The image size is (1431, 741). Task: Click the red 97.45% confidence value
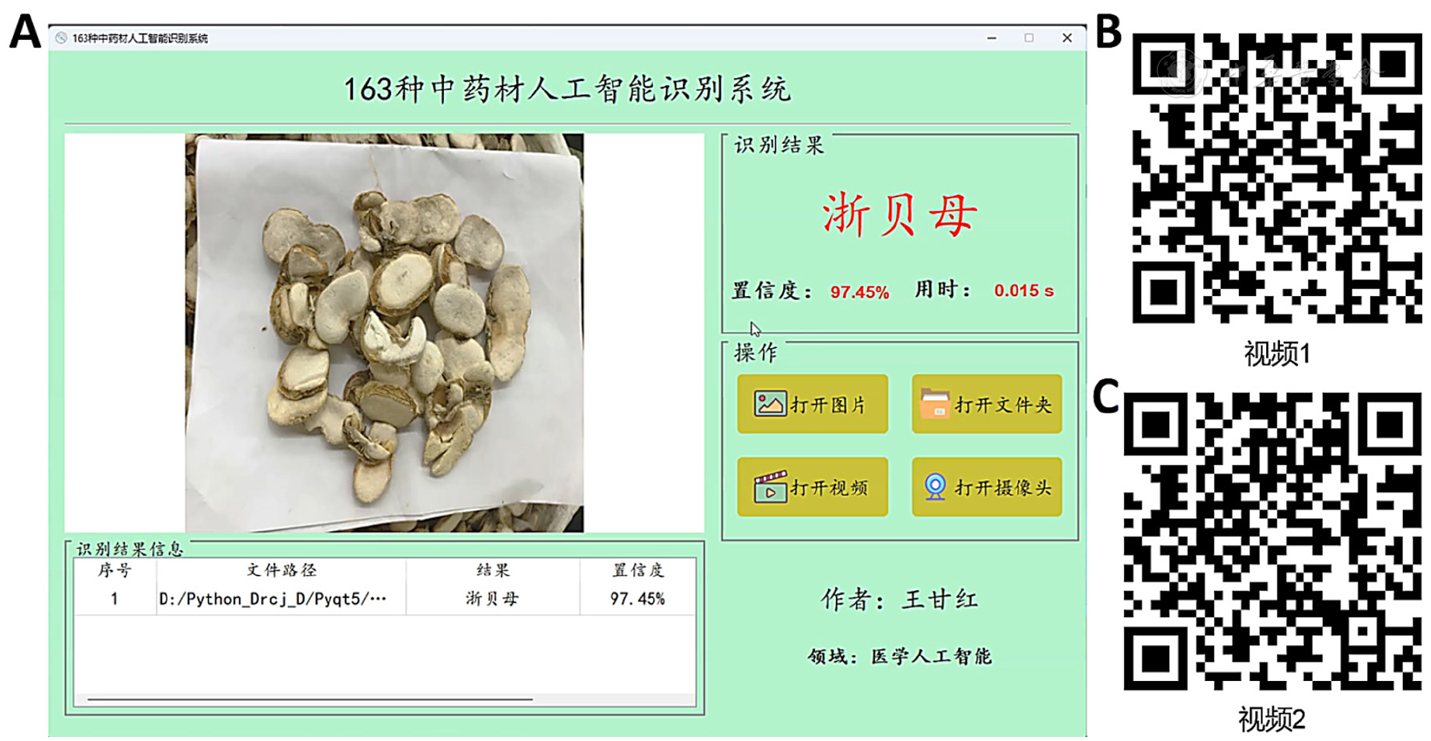tap(859, 292)
